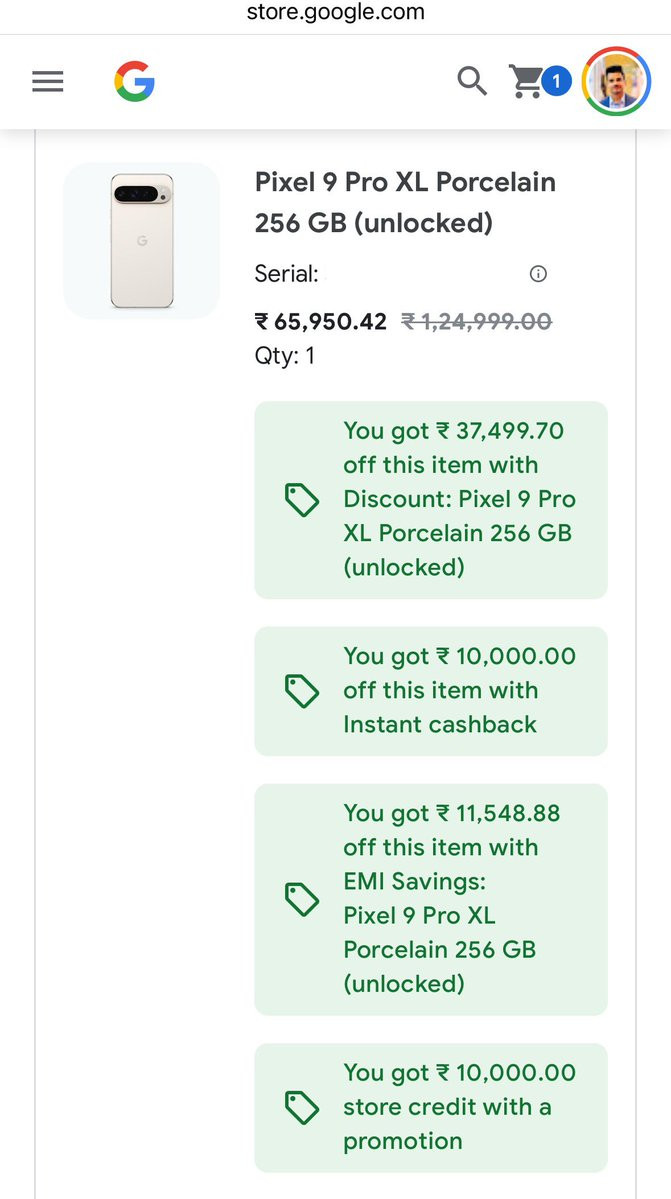Click the ₹65,950.42 discounted price

point(321,322)
